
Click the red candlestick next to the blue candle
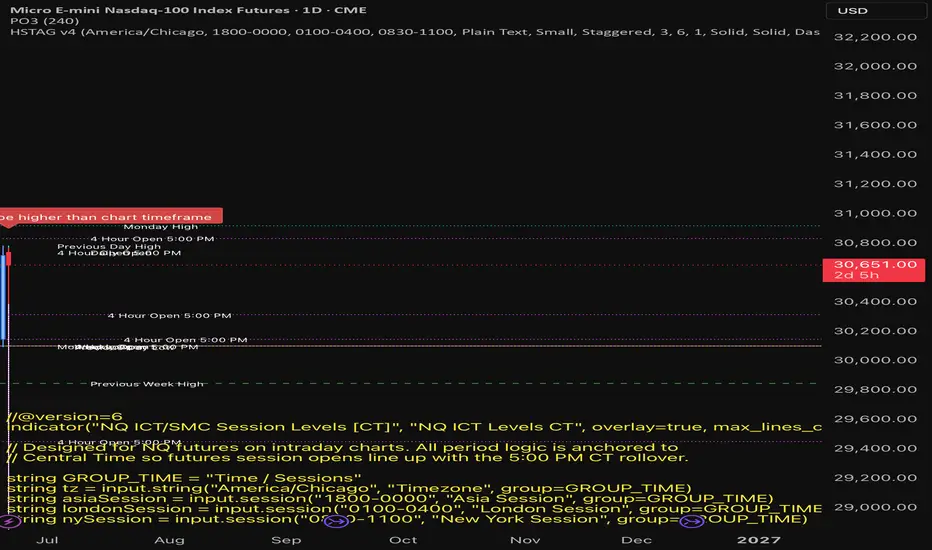(x=9, y=259)
